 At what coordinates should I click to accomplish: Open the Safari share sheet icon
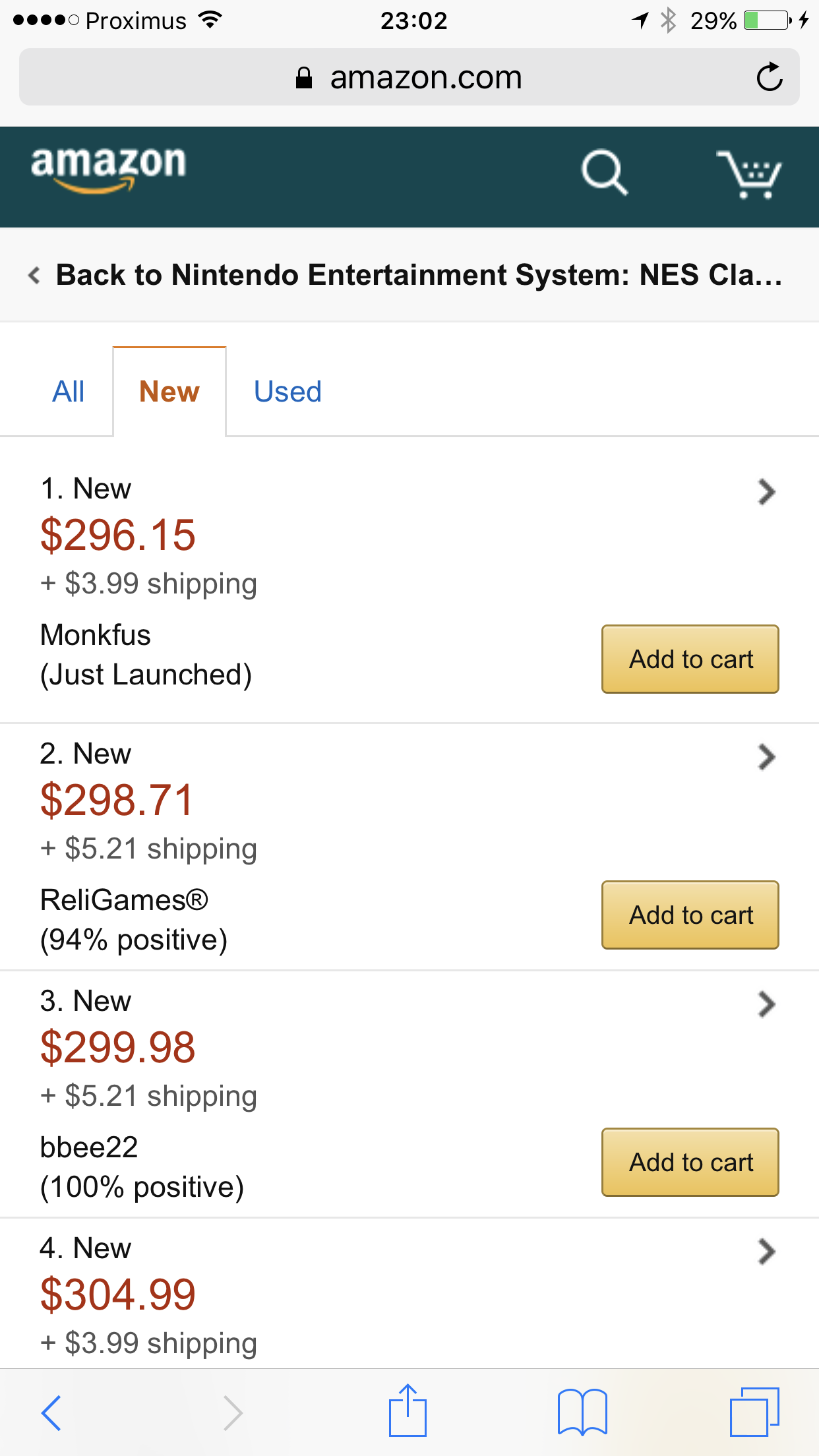408,1411
